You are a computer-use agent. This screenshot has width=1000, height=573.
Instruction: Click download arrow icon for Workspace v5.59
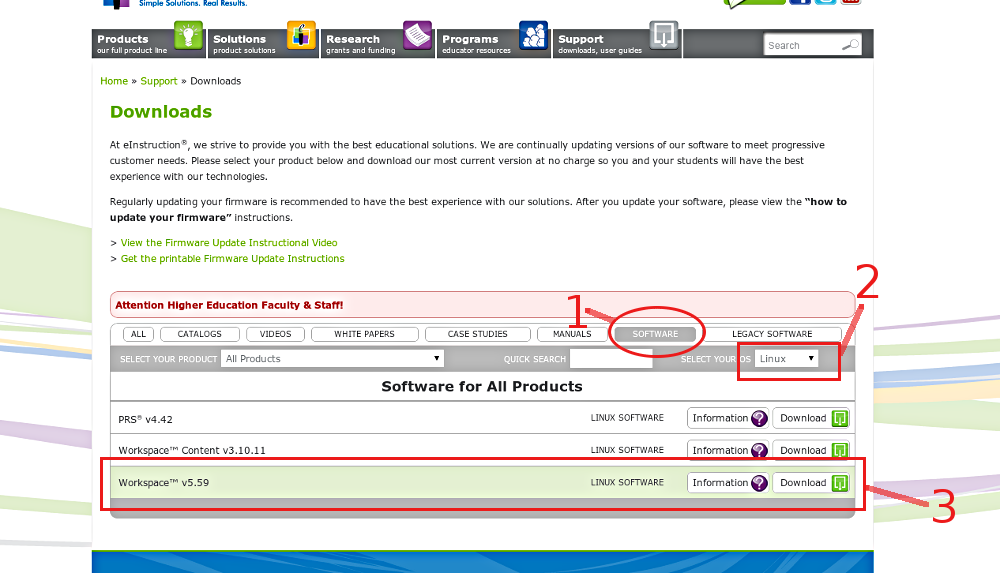[840, 482]
